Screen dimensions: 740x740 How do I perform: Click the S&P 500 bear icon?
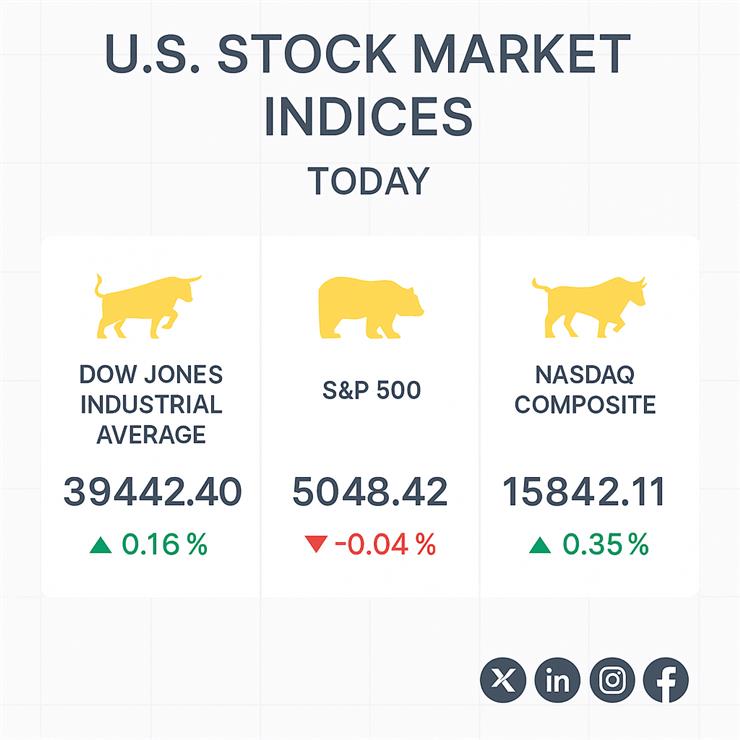369,309
